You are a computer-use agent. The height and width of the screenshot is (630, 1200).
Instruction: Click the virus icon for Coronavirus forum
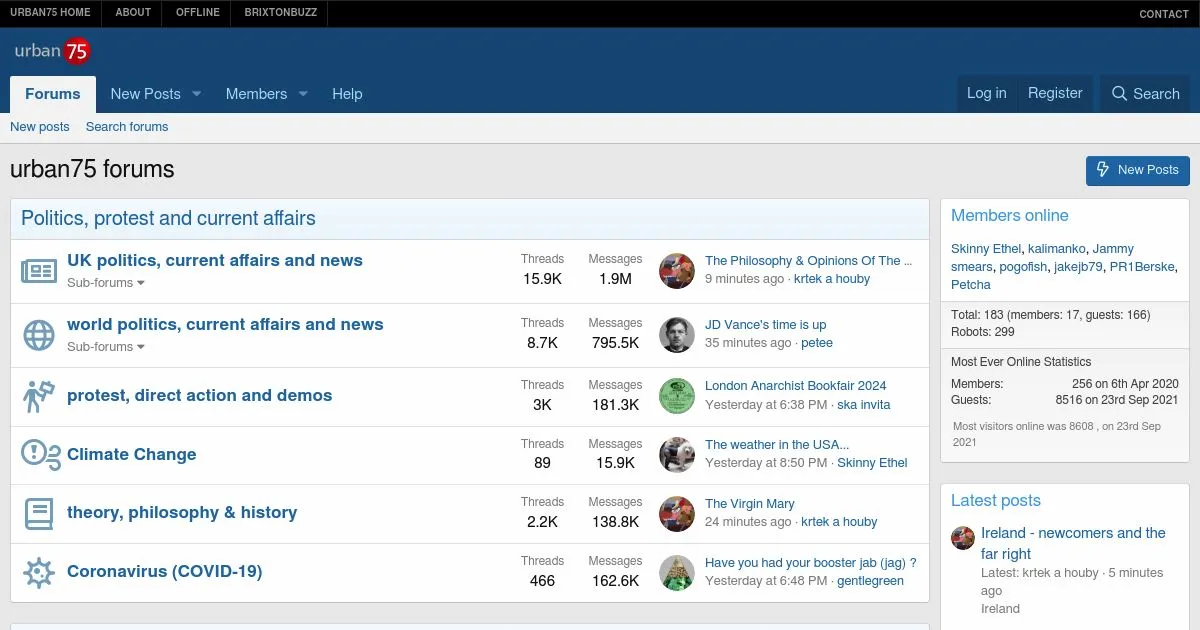click(x=39, y=573)
